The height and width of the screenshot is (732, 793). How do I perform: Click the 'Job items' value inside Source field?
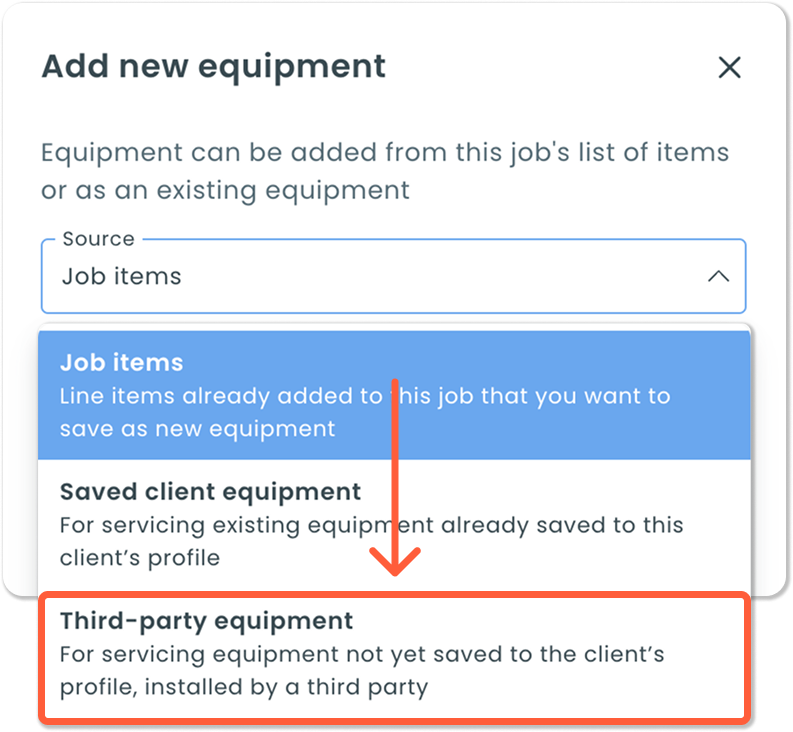click(x=121, y=276)
